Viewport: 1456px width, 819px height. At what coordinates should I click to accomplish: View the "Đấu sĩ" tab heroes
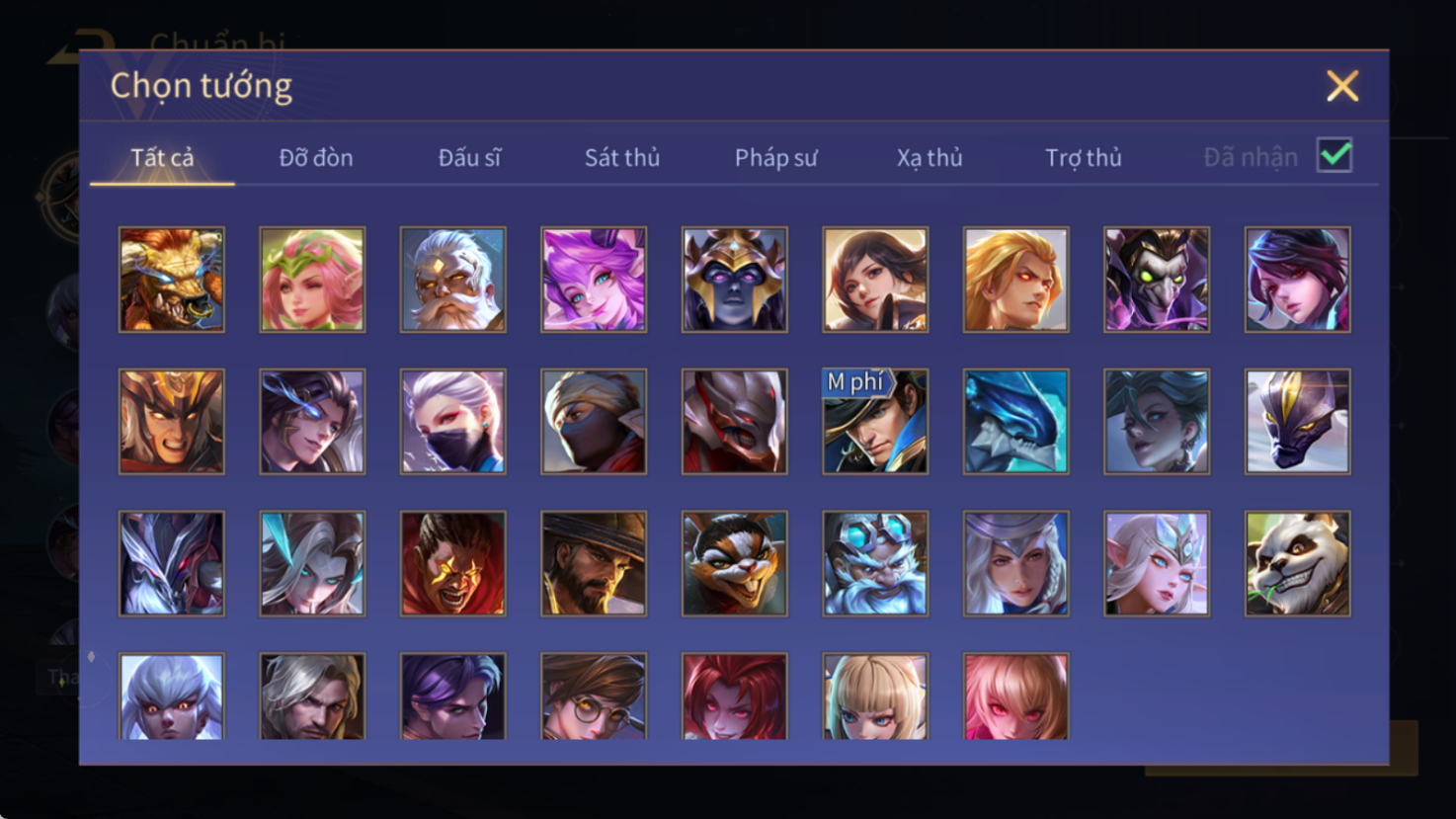[470, 158]
